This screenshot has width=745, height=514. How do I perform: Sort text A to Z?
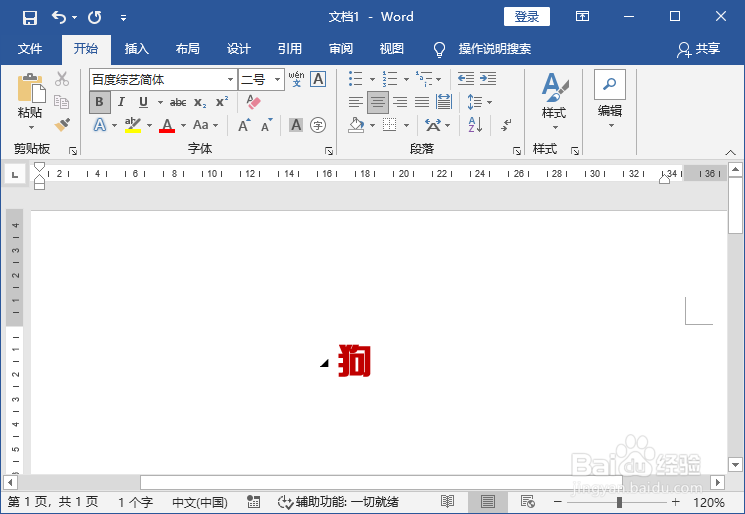click(x=475, y=125)
